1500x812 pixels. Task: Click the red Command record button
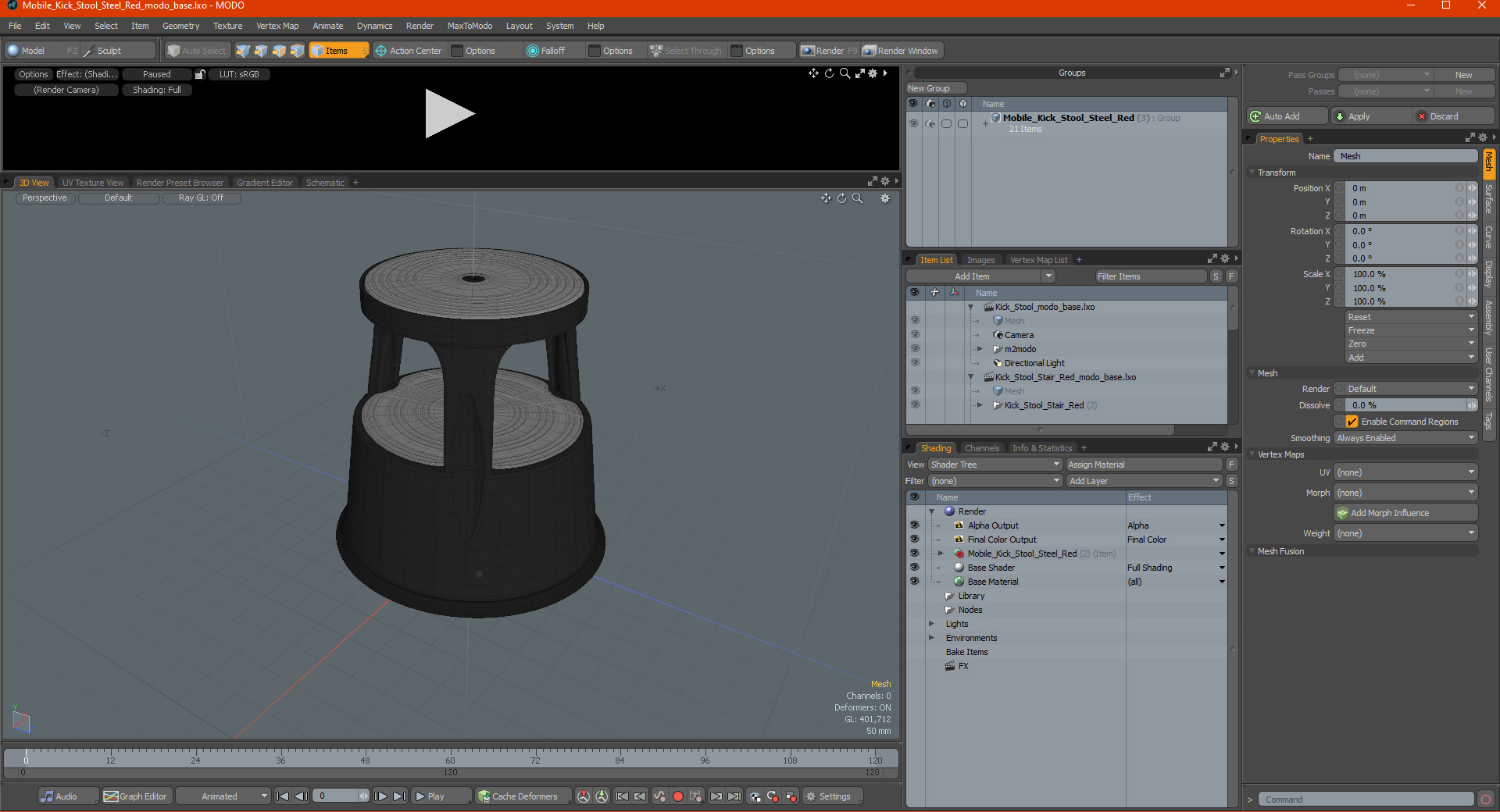(1486, 800)
